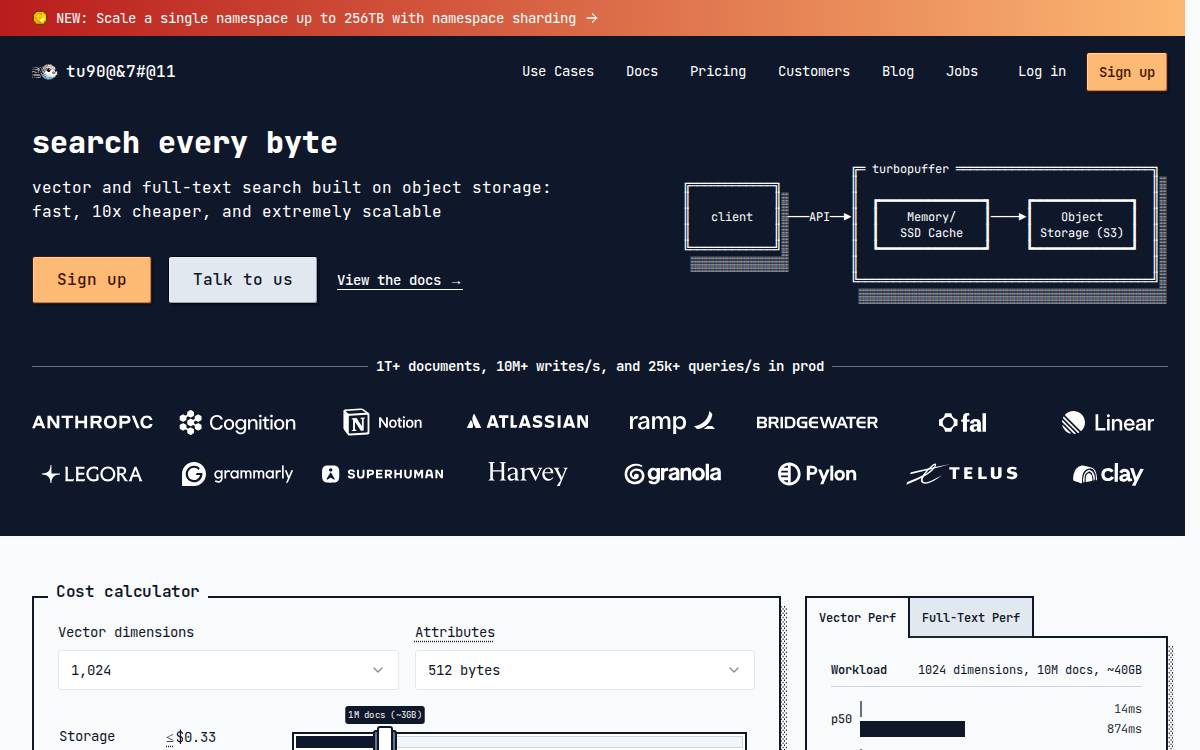Click the hero Sign up button
1200x750 pixels.
tap(92, 280)
